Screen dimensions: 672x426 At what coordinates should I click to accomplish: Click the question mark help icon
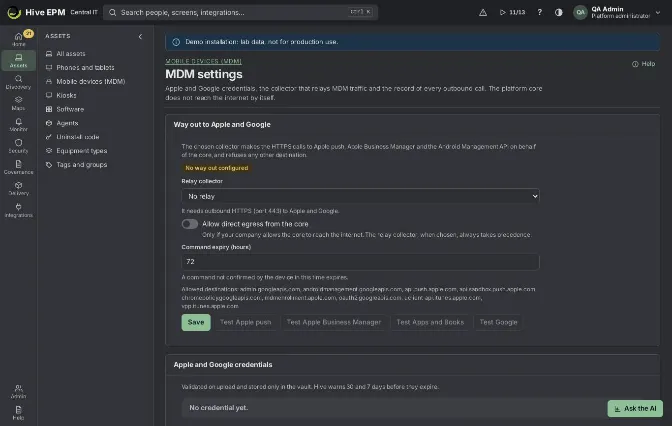(x=540, y=12)
